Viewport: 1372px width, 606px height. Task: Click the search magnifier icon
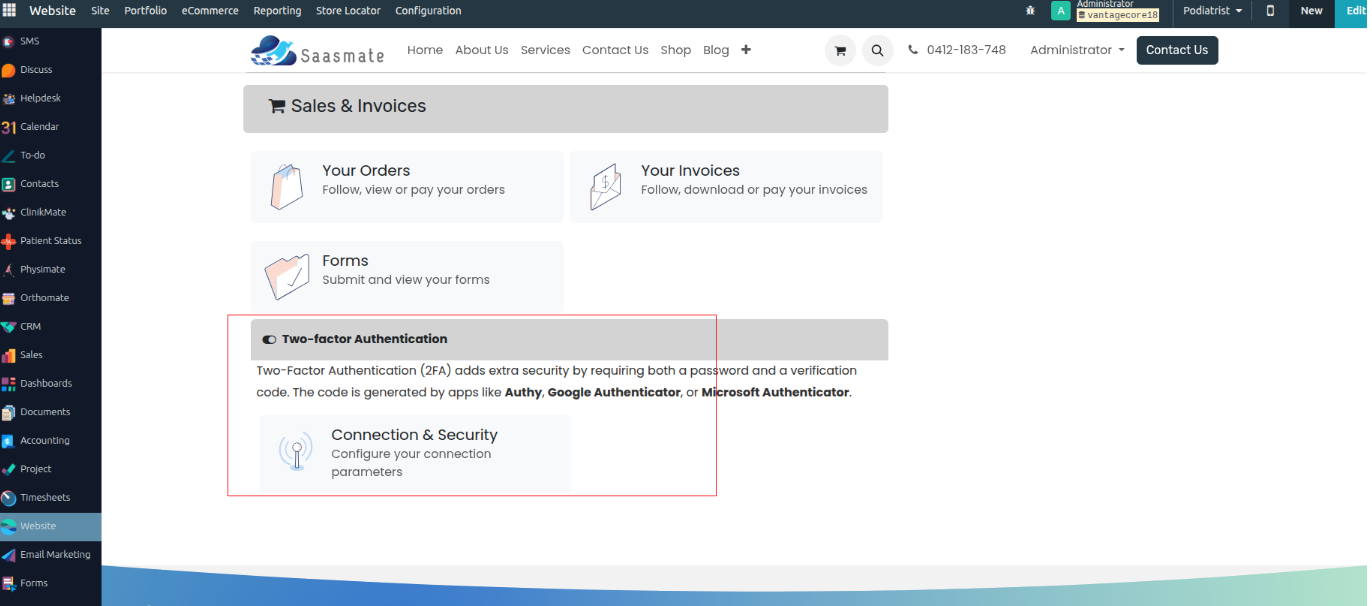tap(877, 51)
